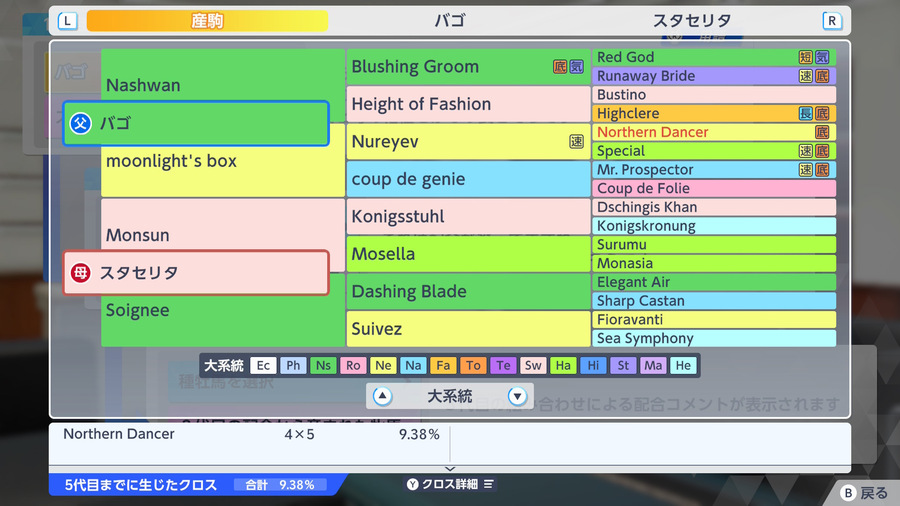Select Height of Fashion cell
This screenshot has width=900, height=506.
point(468,104)
